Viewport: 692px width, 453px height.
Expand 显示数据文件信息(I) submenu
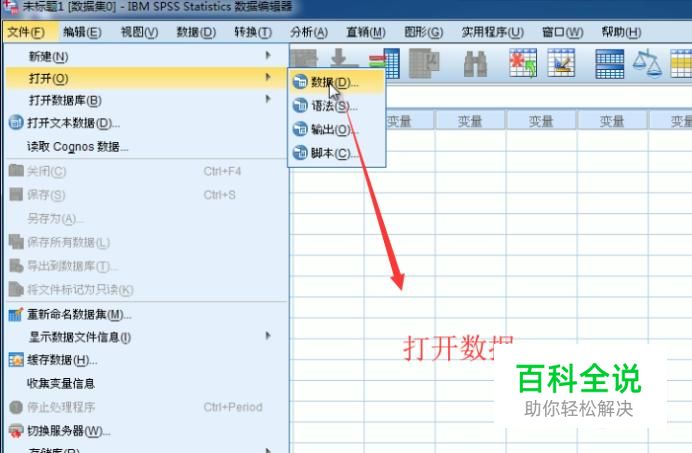(147, 337)
